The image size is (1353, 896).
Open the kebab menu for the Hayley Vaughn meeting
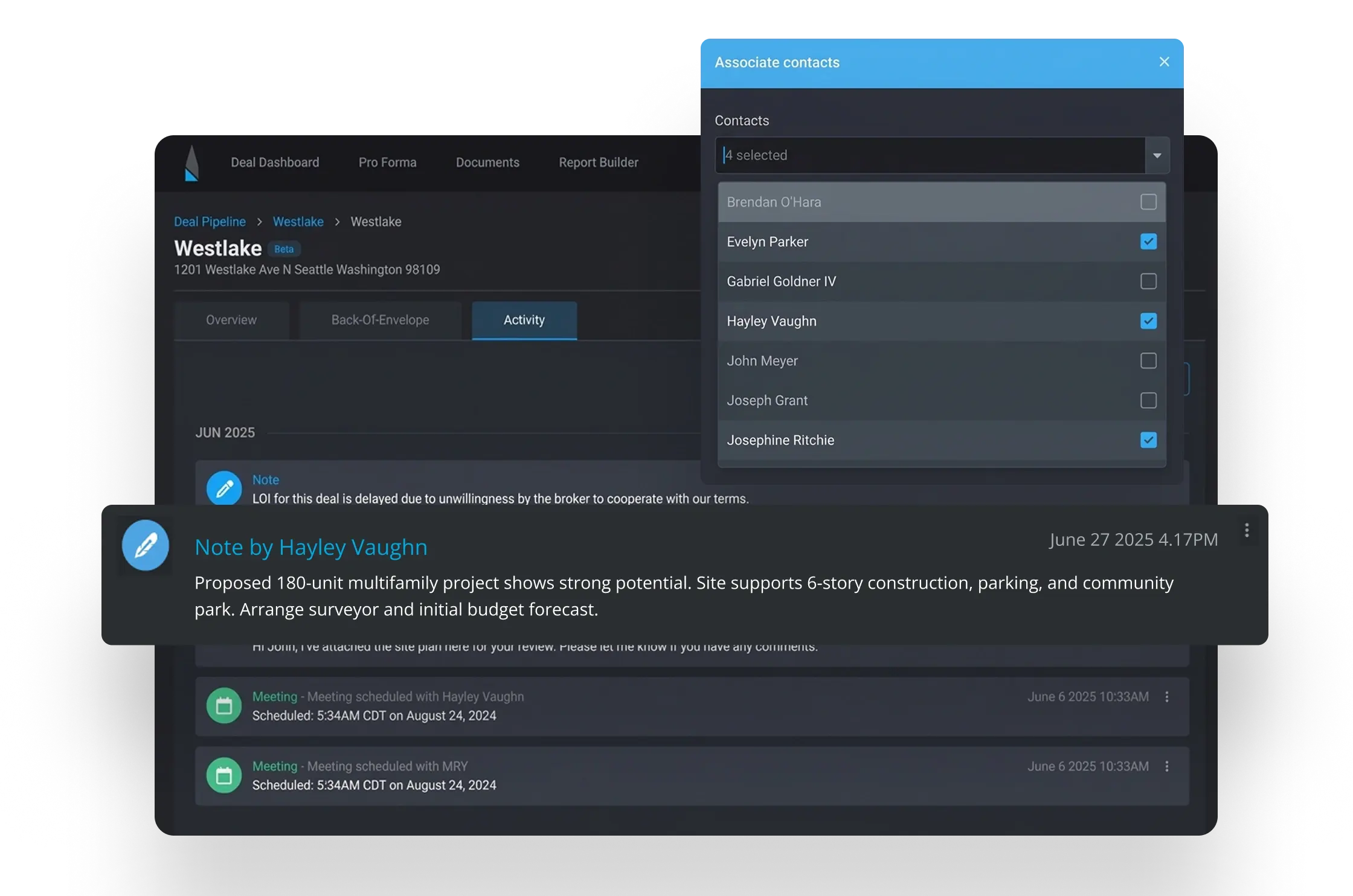coord(1167,697)
